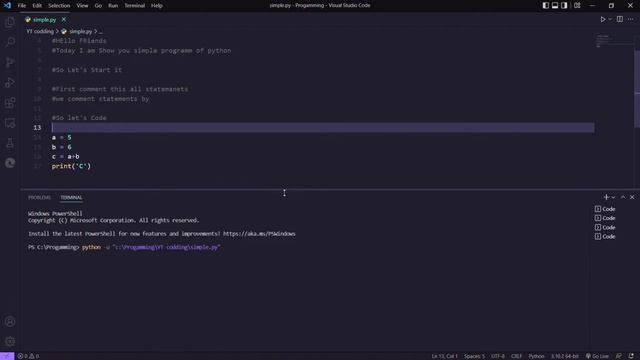This screenshot has height=360, width=640.
Task: Open the Terminal menu
Action: 135,6
